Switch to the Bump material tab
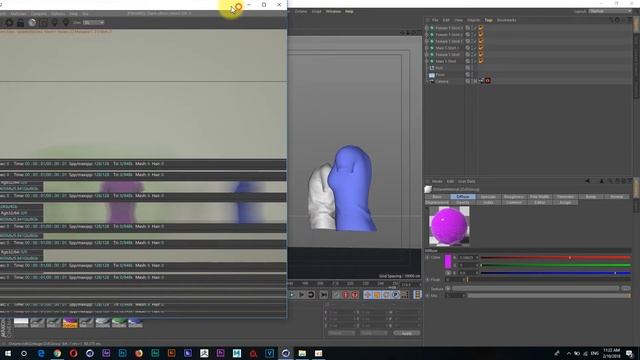This screenshot has height=360, width=640. click(591, 197)
